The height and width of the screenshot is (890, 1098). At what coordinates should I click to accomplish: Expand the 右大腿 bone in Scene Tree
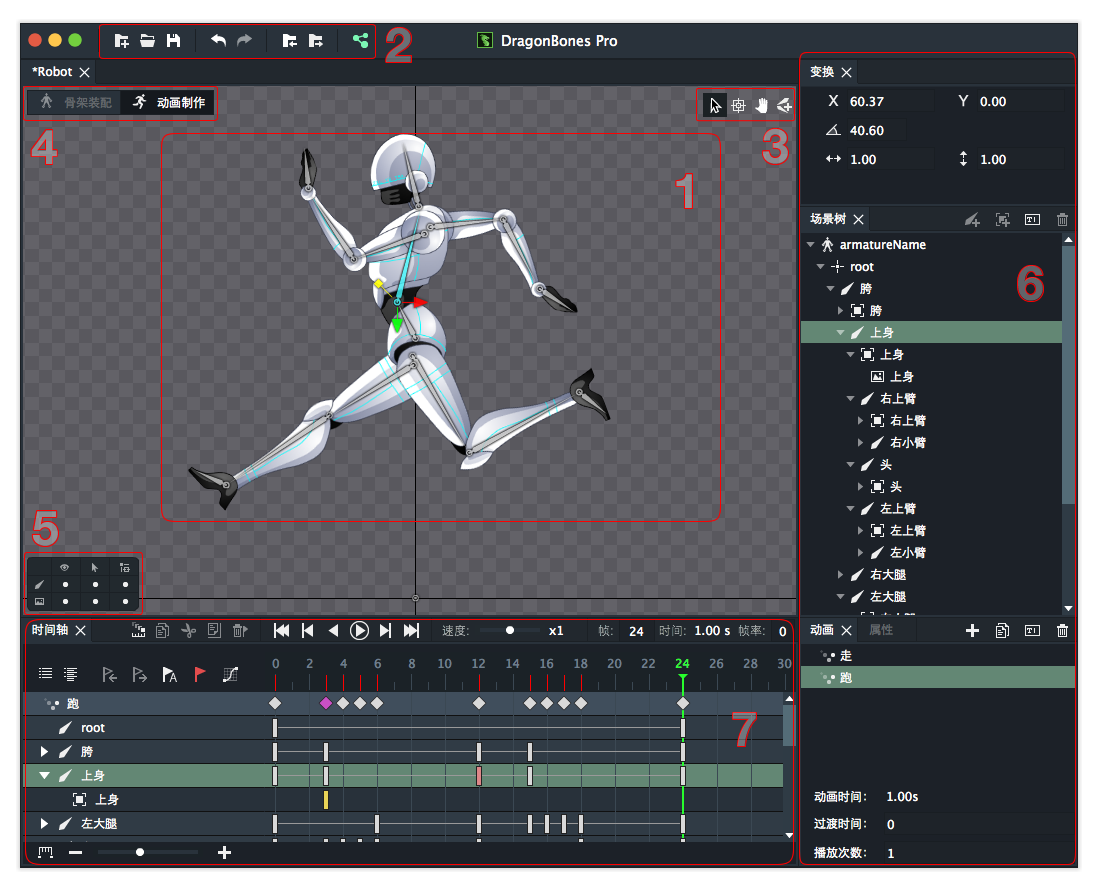(x=840, y=575)
